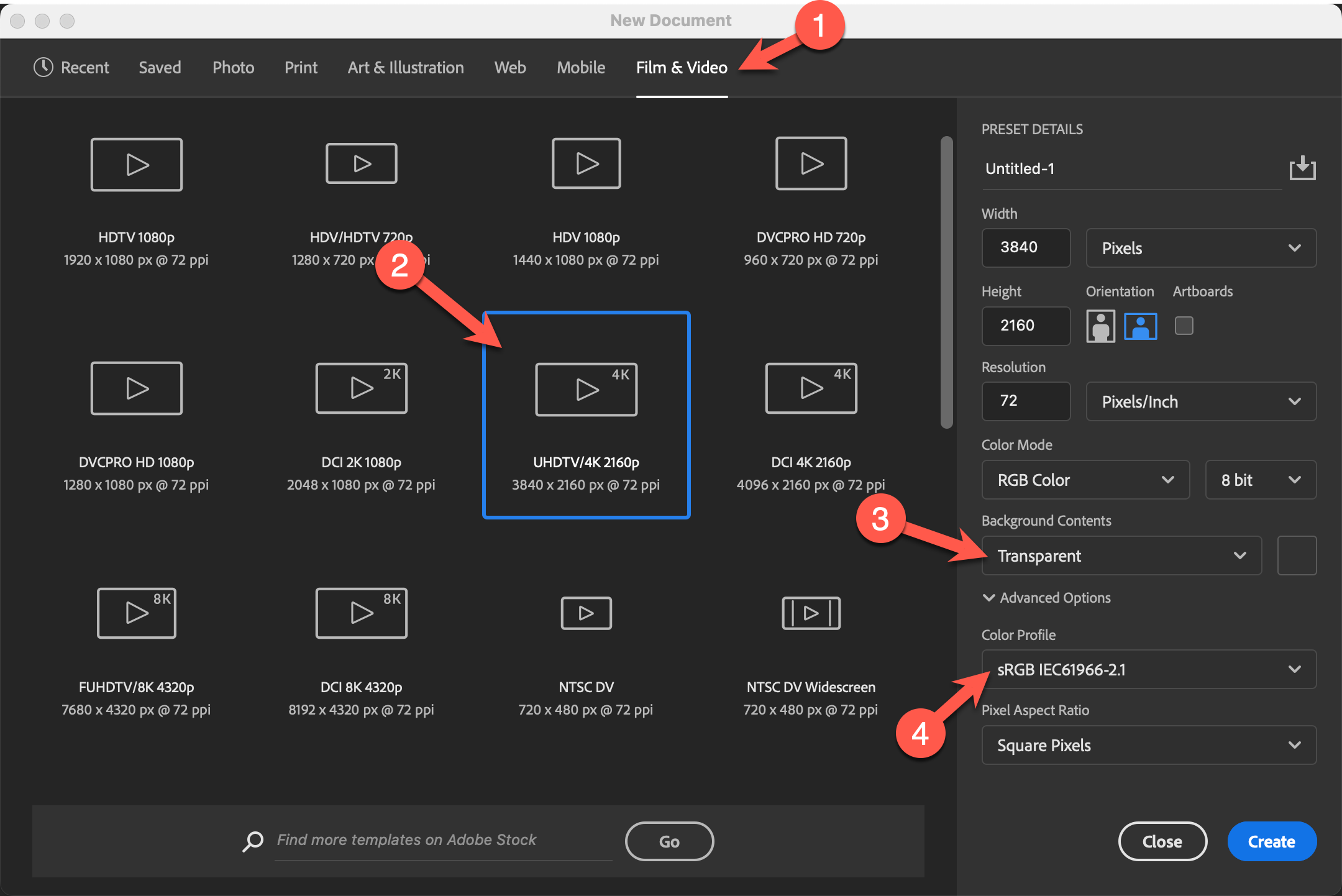1342x896 pixels.
Task: Switch to the Art & Illustration tab
Action: click(x=406, y=68)
